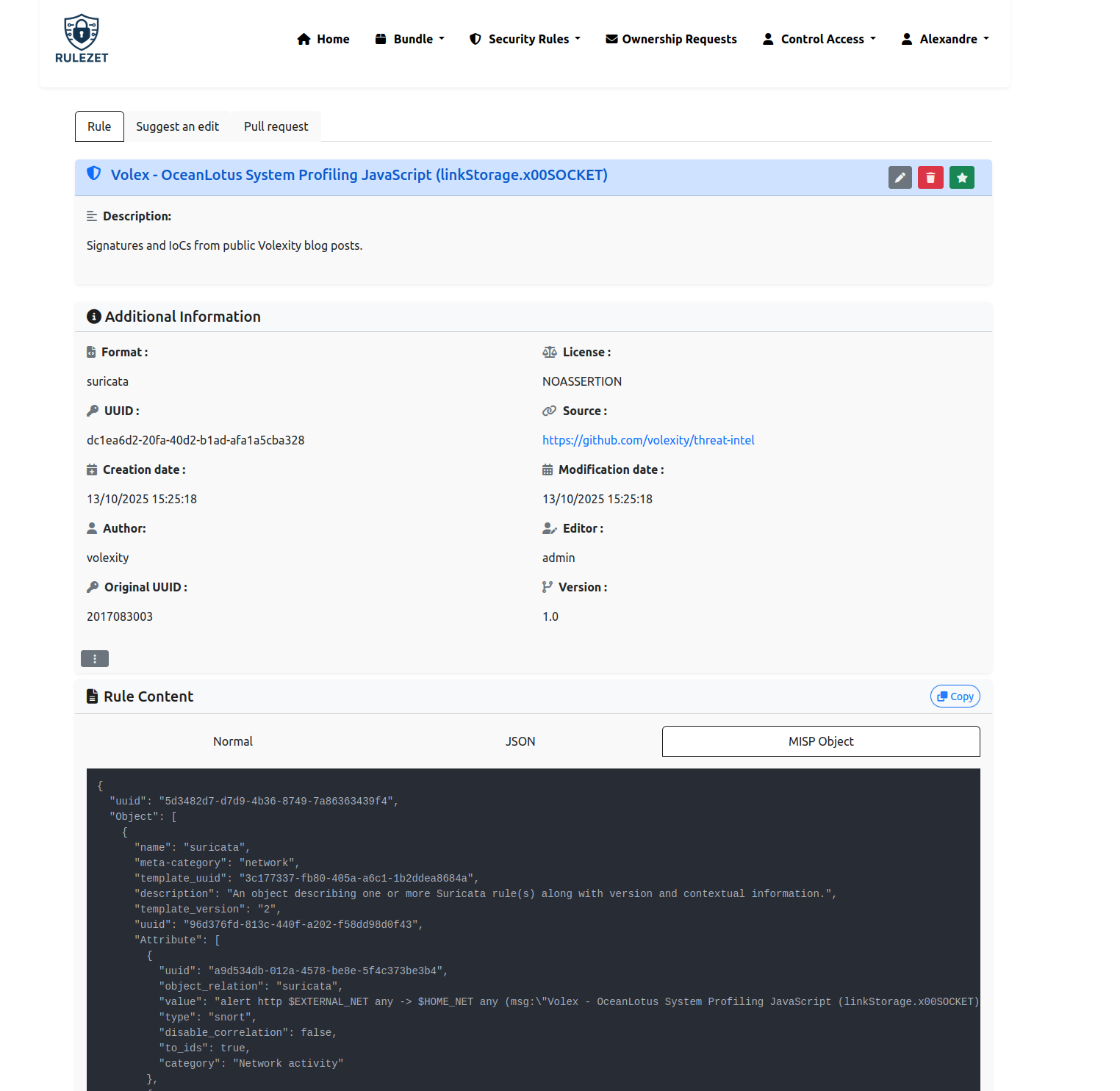
Task: Expand the Security Rules dropdown
Action: [x=525, y=39]
